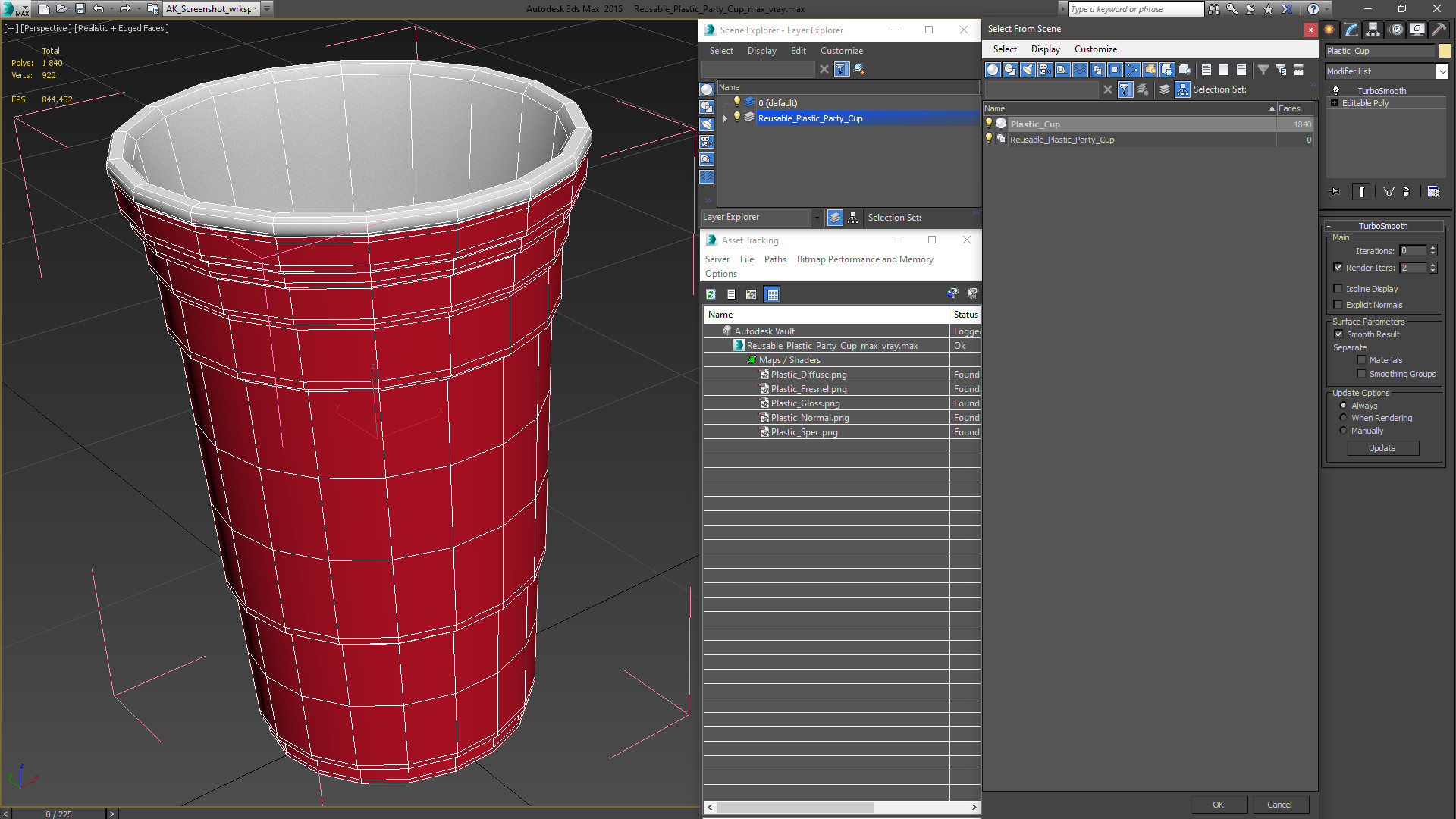The height and width of the screenshot is (819, 1456).
Task: Toggle Display Lights in Scene Explorer side toolbar
Action: tap(707, 124)
